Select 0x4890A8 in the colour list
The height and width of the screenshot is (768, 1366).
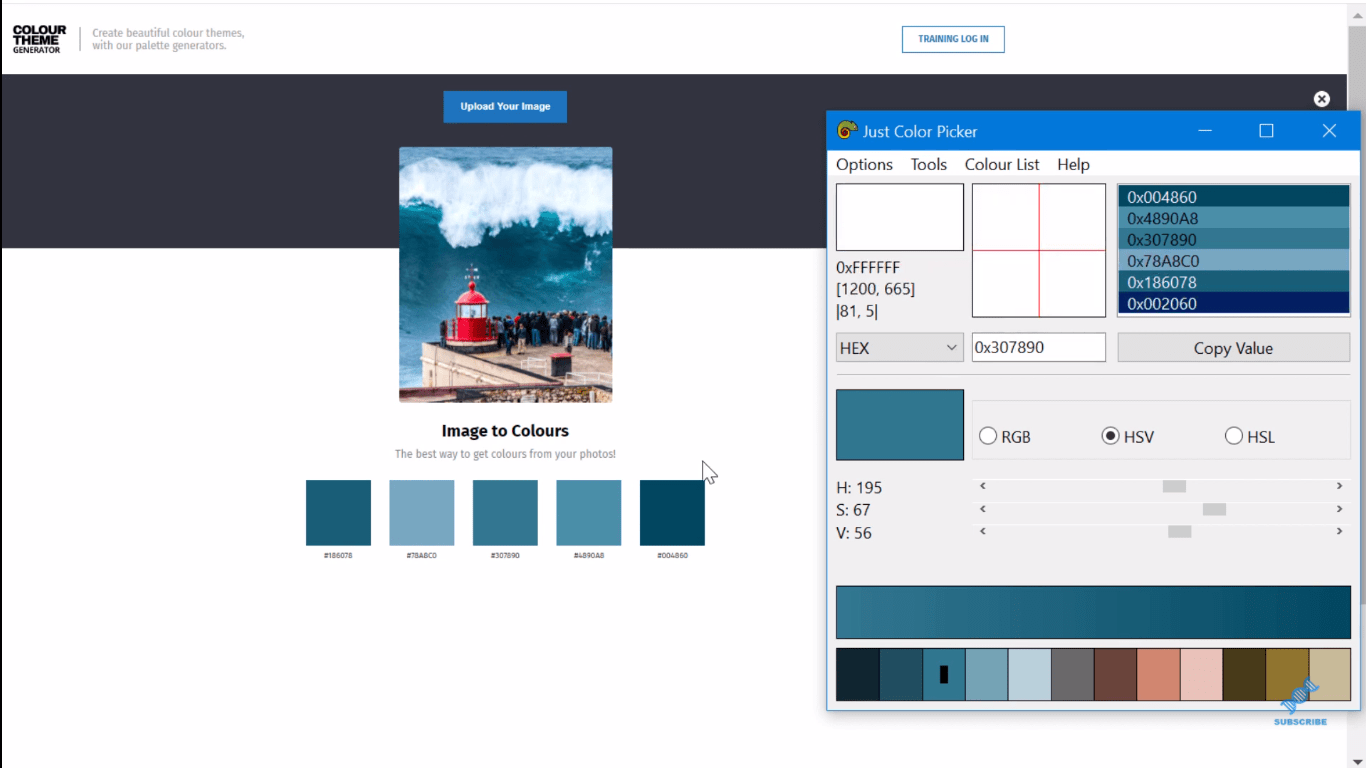[x=1233, y=218]
